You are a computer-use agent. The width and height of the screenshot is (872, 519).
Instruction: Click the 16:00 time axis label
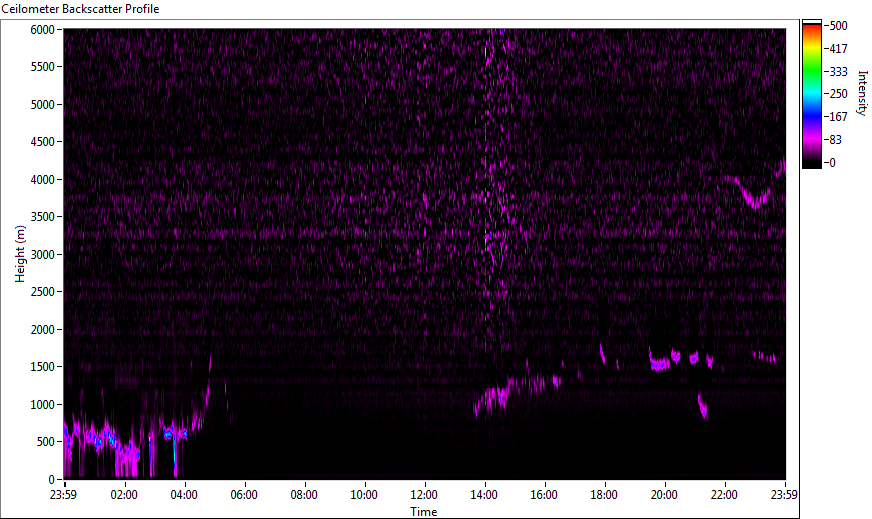pyautogui.click(x=544, y=495)
